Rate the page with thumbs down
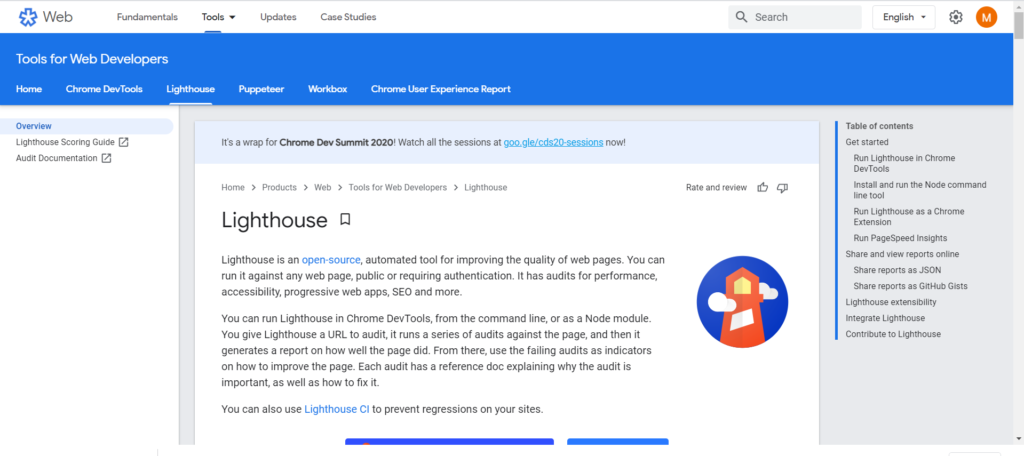Image resolution: width=1024 pixels, height=456 pixels. 782,187
